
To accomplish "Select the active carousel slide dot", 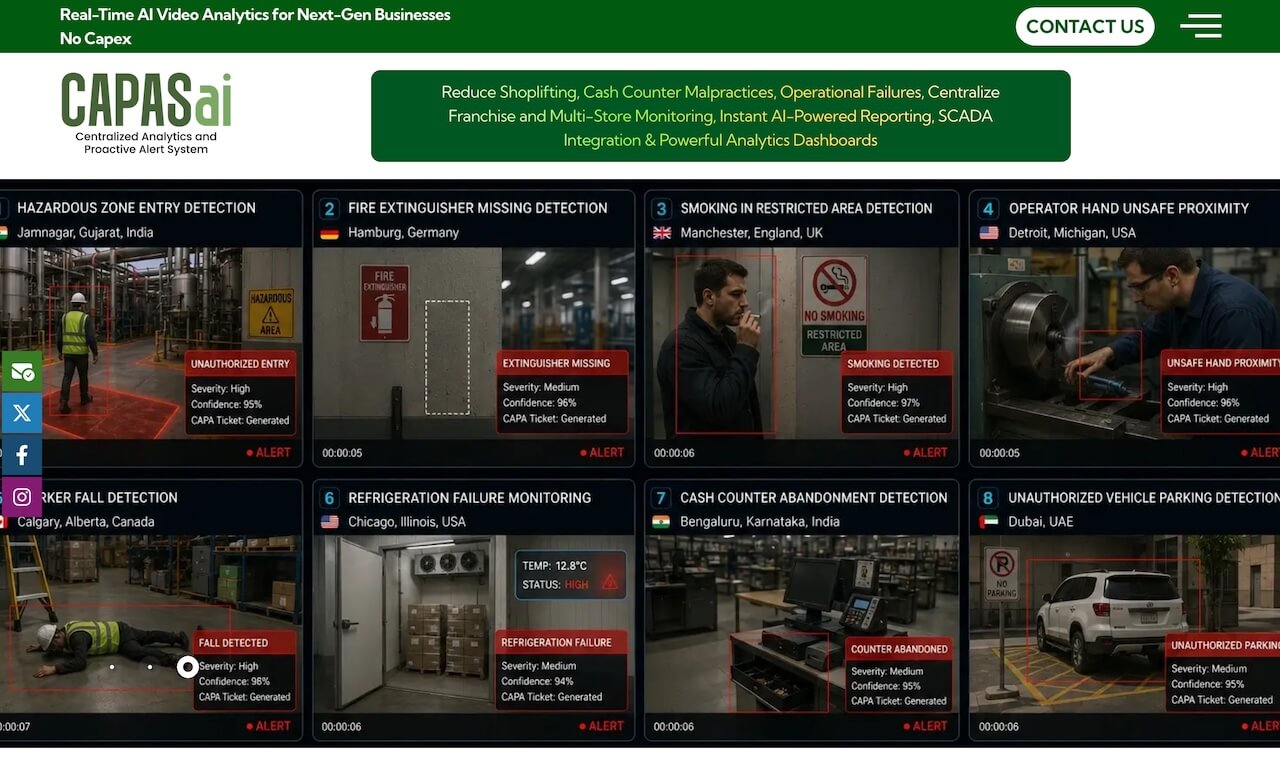I will click(187, 667).
